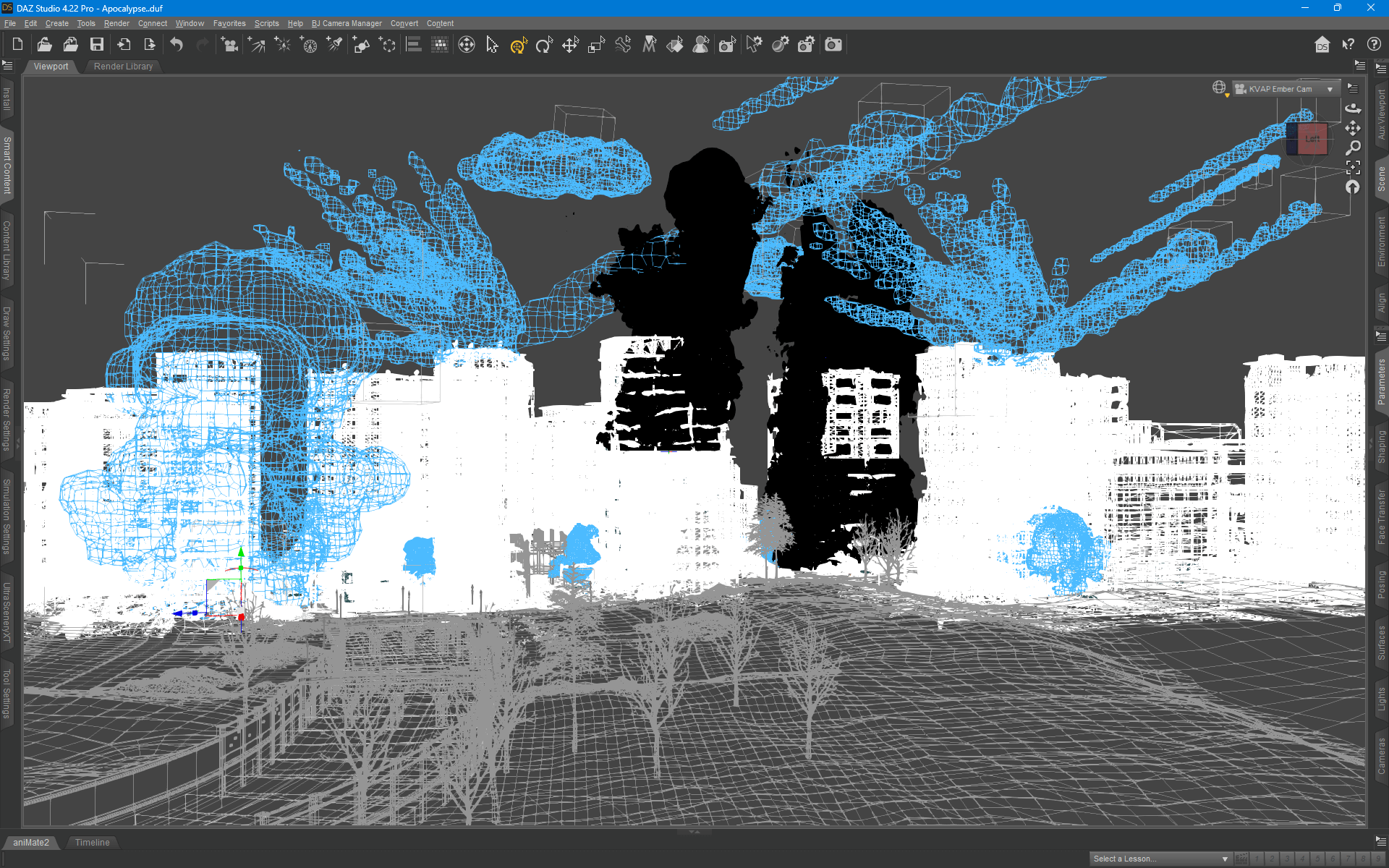Click the lesson clapperboard button
The image size is (1389, 868).
tap(1241, 859)
